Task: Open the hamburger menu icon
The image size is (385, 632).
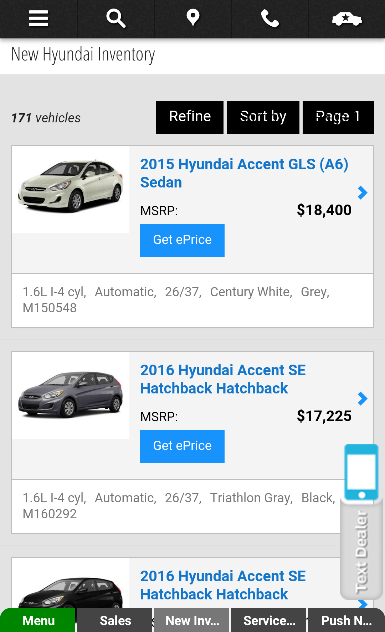Action: (38, 19)
